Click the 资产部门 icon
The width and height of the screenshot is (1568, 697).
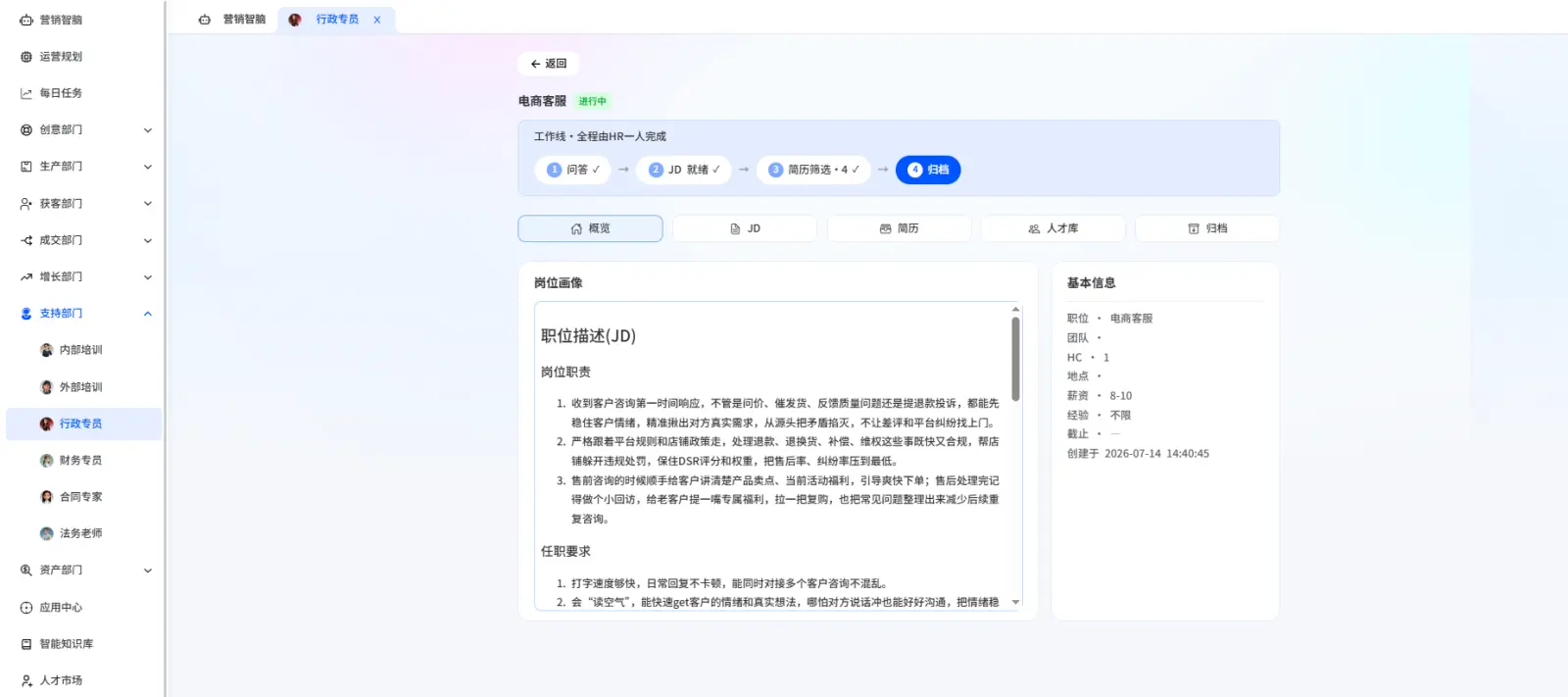pyautogui.click(x=26, y=571)
